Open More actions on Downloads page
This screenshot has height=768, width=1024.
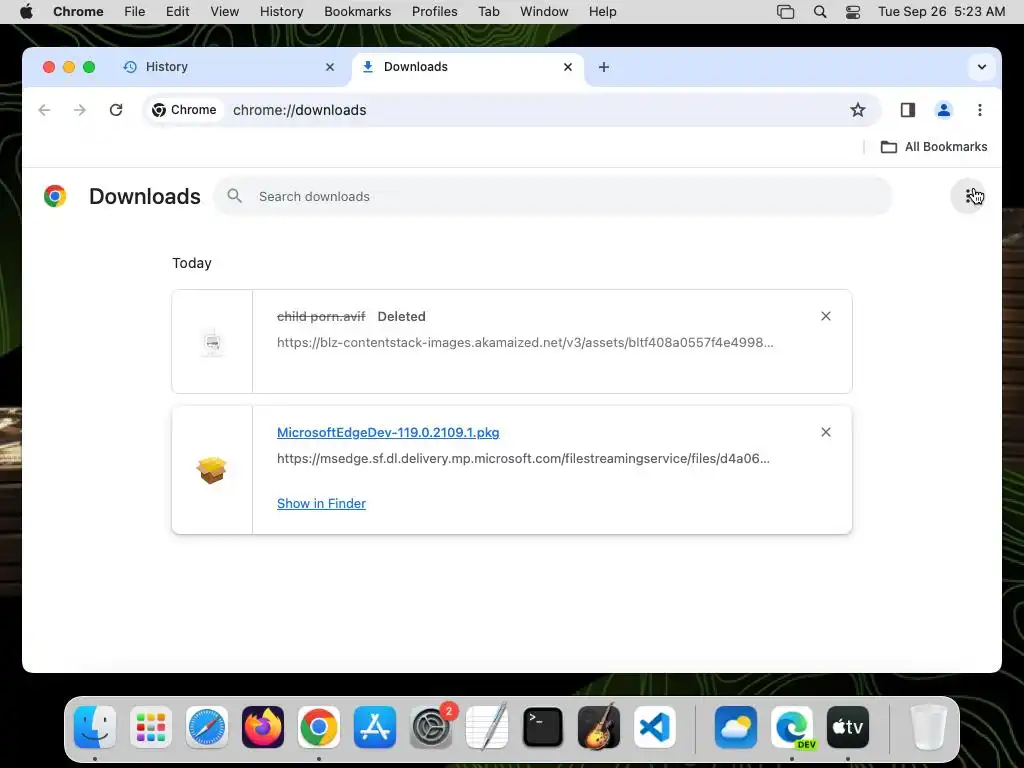[x=968, y=196]
